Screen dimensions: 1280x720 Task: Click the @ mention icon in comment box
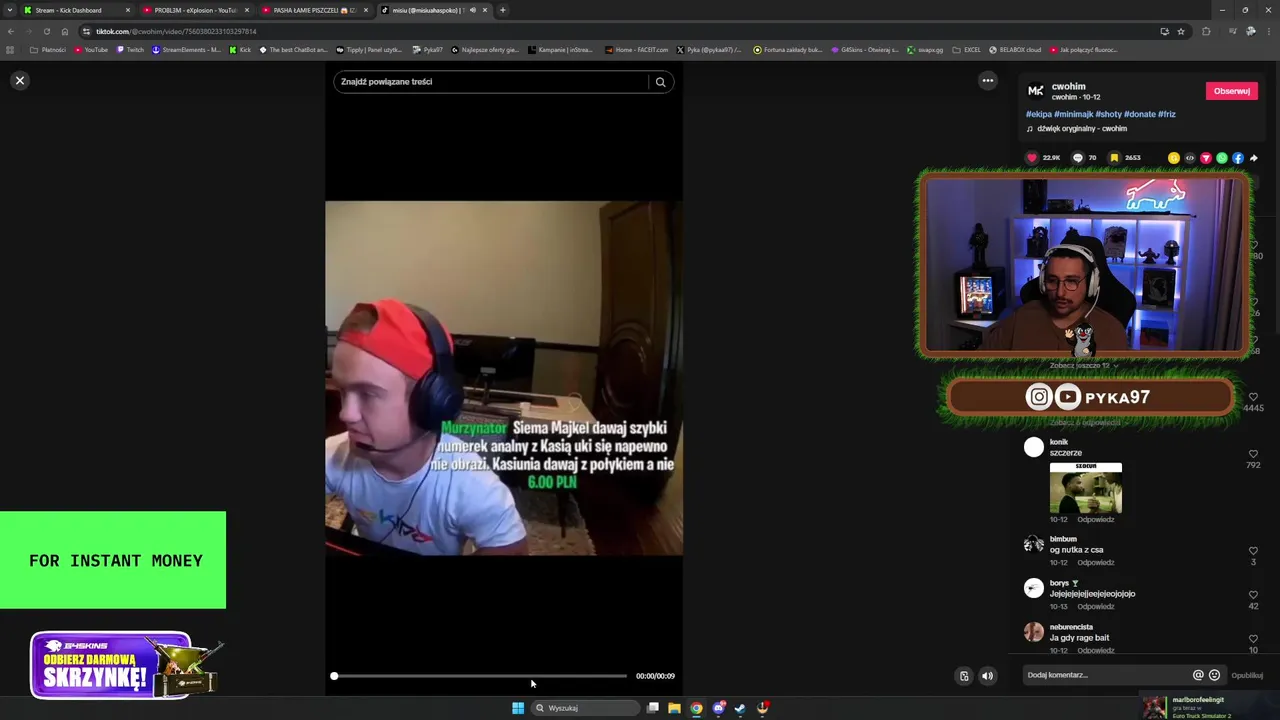pos(1198,675)
